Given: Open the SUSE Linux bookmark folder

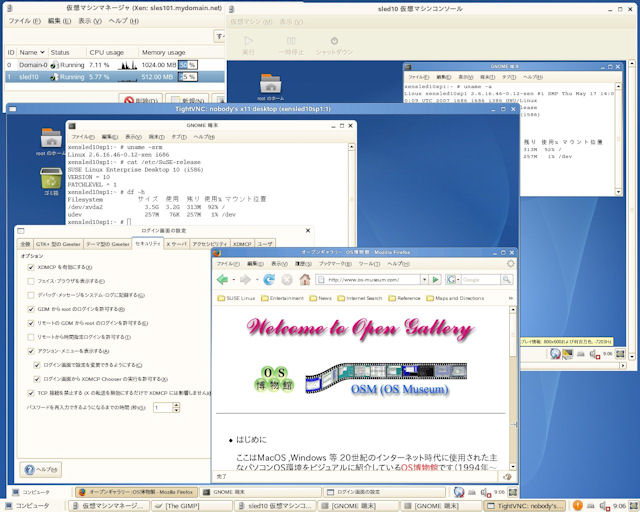Looking at the screenshot, I should 236,298.
